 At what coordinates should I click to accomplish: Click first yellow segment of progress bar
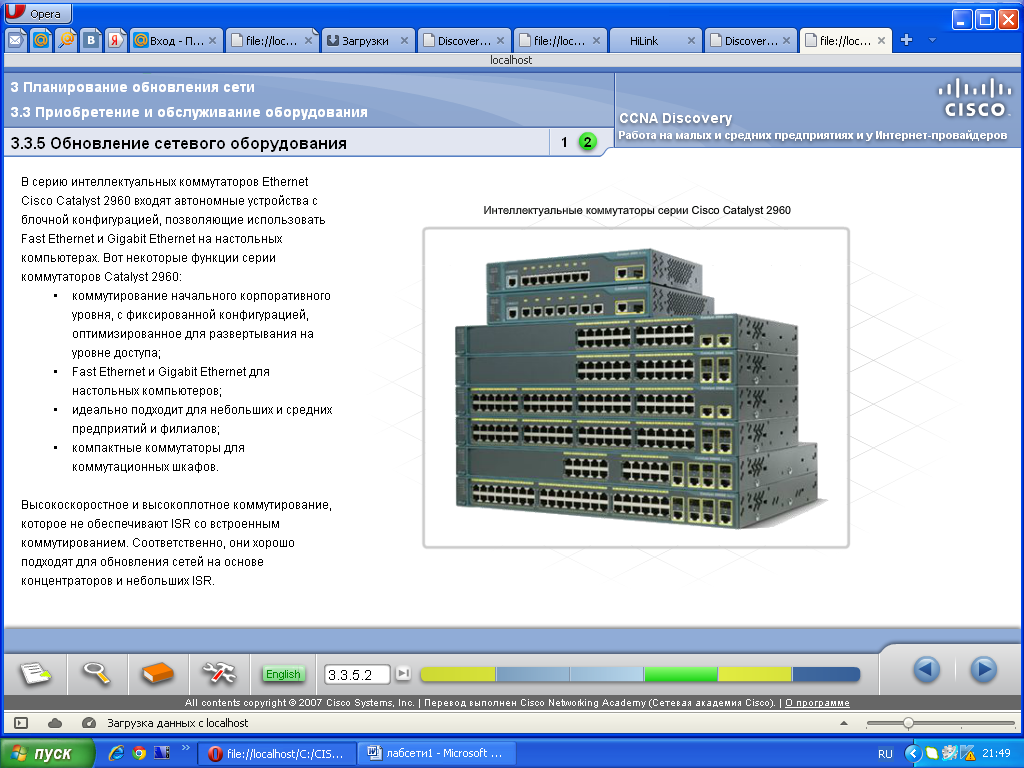[x=458, y=675]
